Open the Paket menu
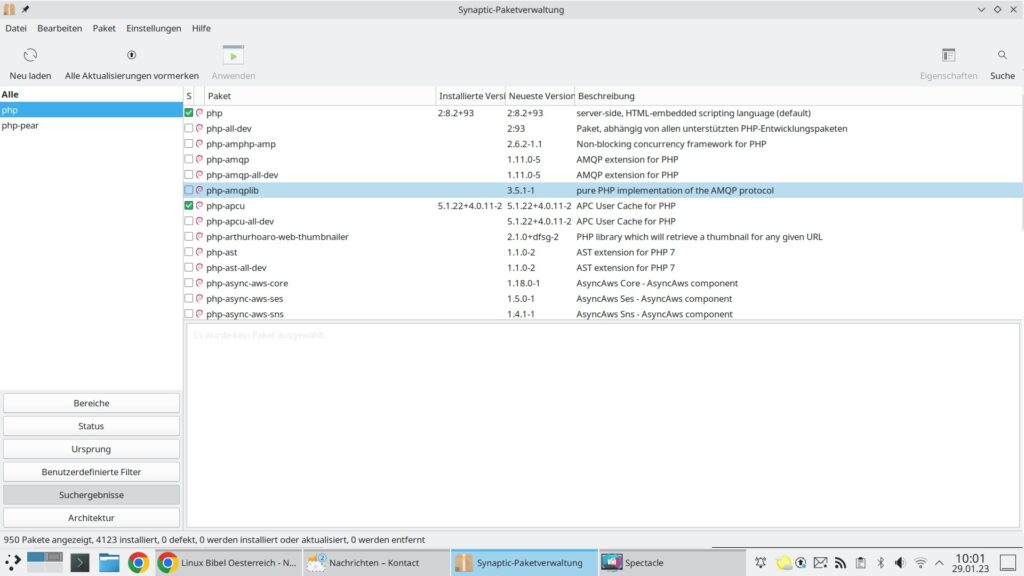The width and height of the screenshot is (1024, 576). point(104,28)
